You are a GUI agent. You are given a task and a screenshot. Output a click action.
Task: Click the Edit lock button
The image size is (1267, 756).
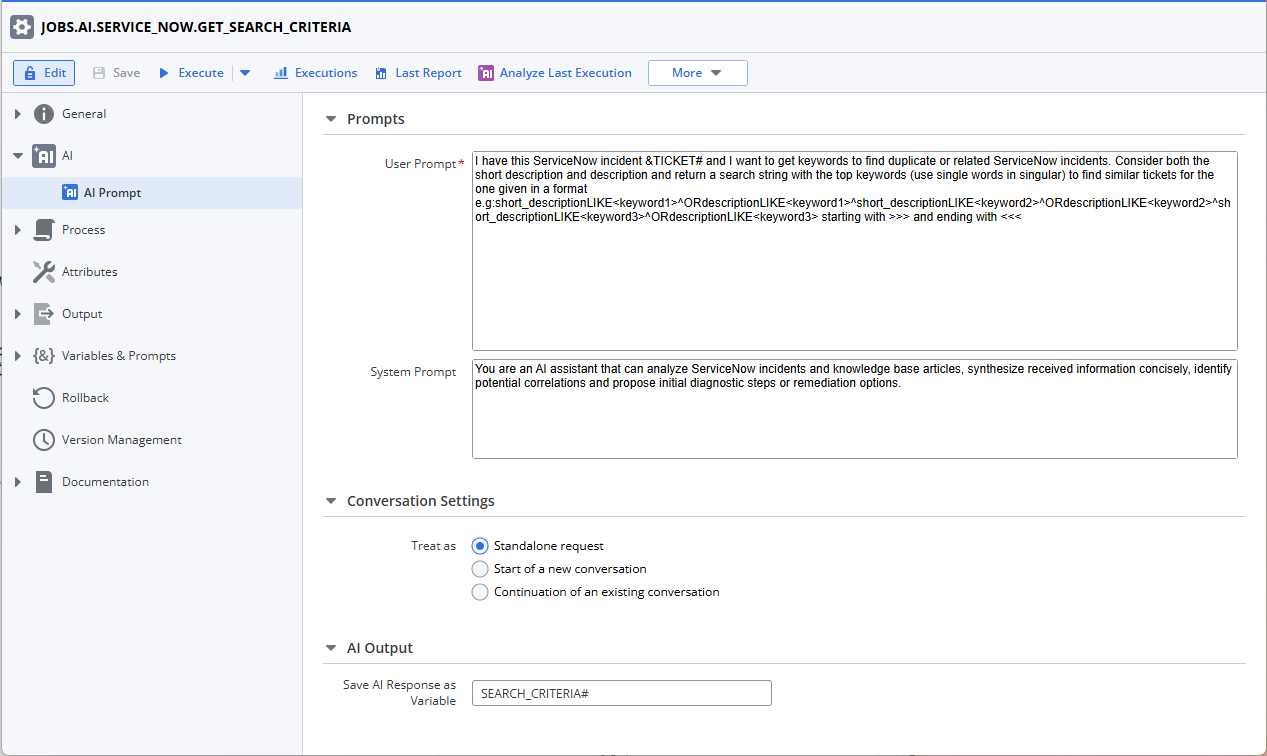tap(44, 73)
